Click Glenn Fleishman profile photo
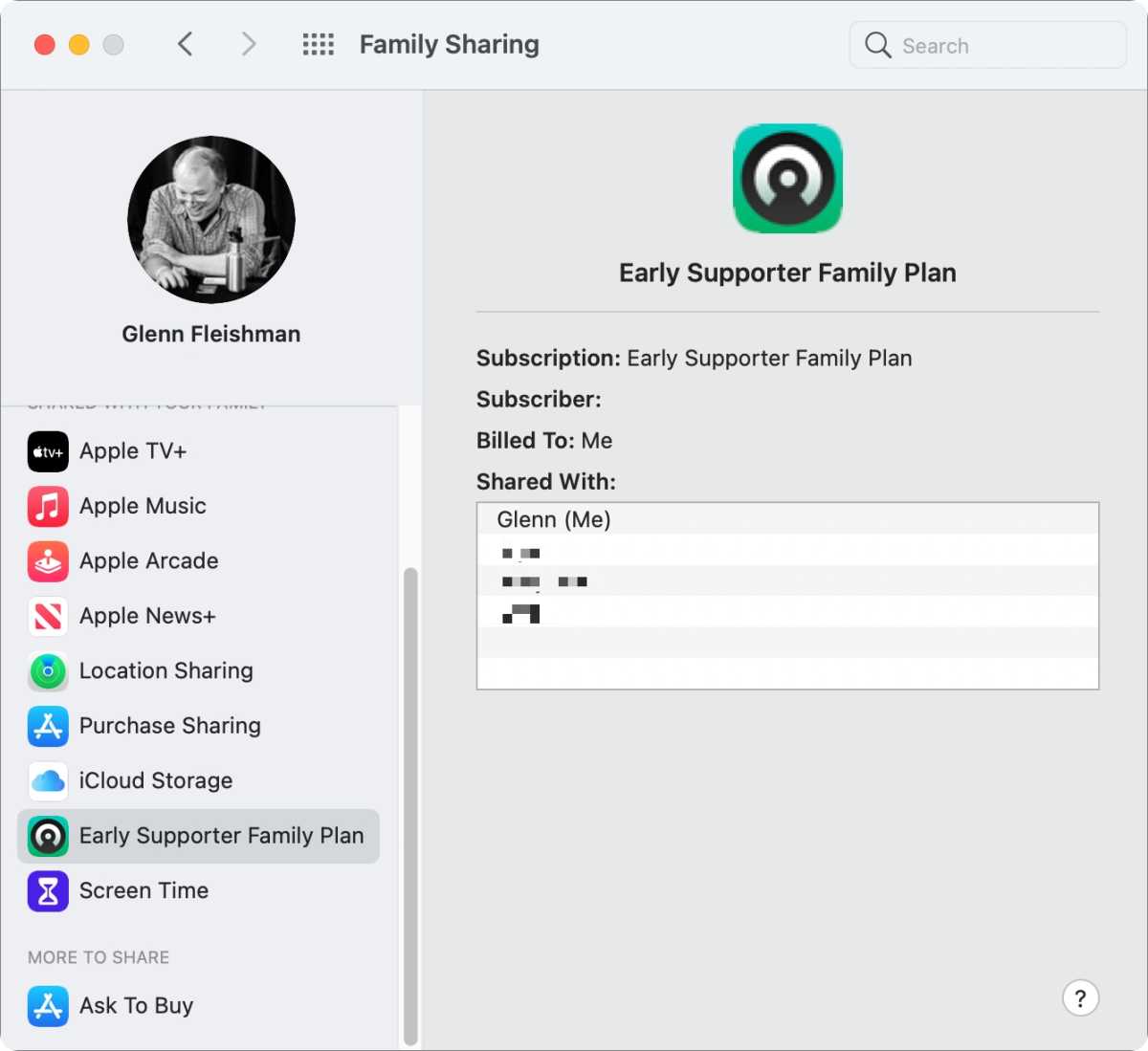The image size is (1148, 1051). coord(211,220)
